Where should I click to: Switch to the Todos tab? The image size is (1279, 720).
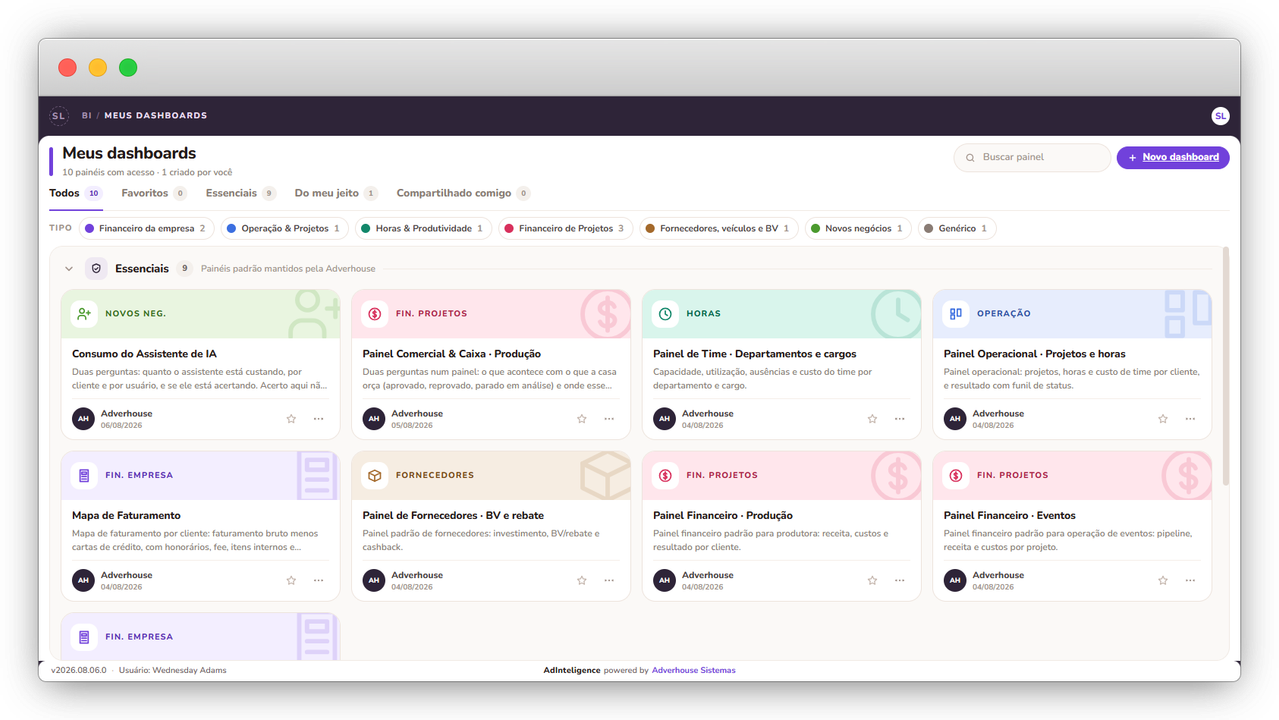(76, 193)
